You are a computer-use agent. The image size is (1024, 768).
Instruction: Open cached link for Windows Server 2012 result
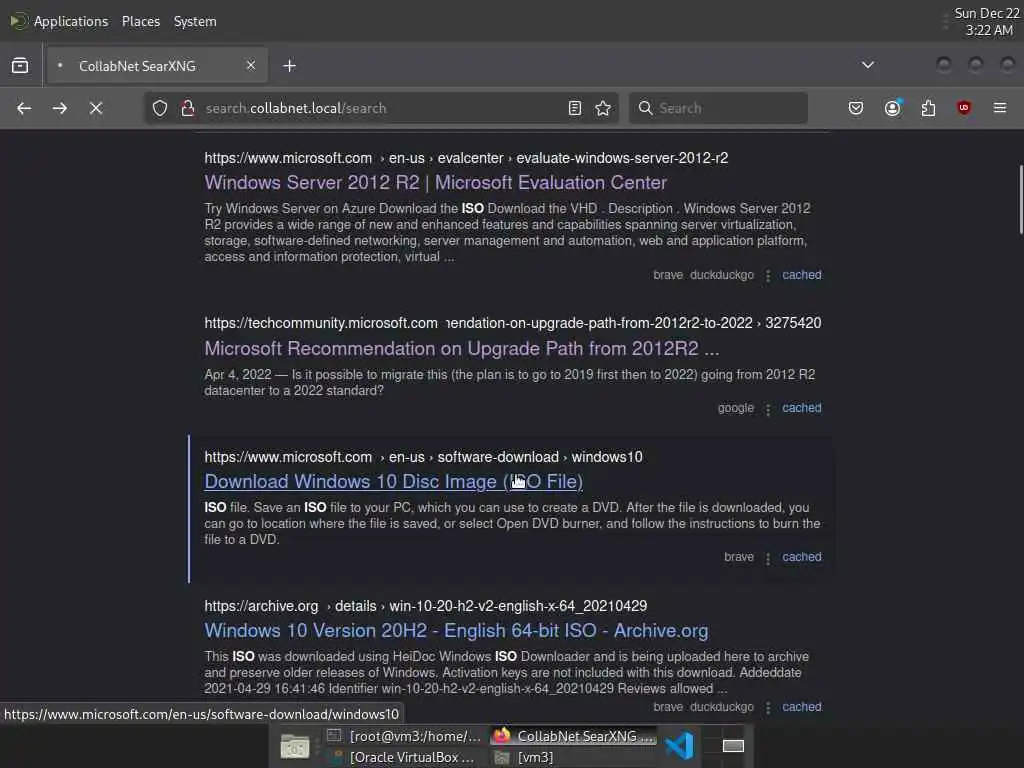802,275
